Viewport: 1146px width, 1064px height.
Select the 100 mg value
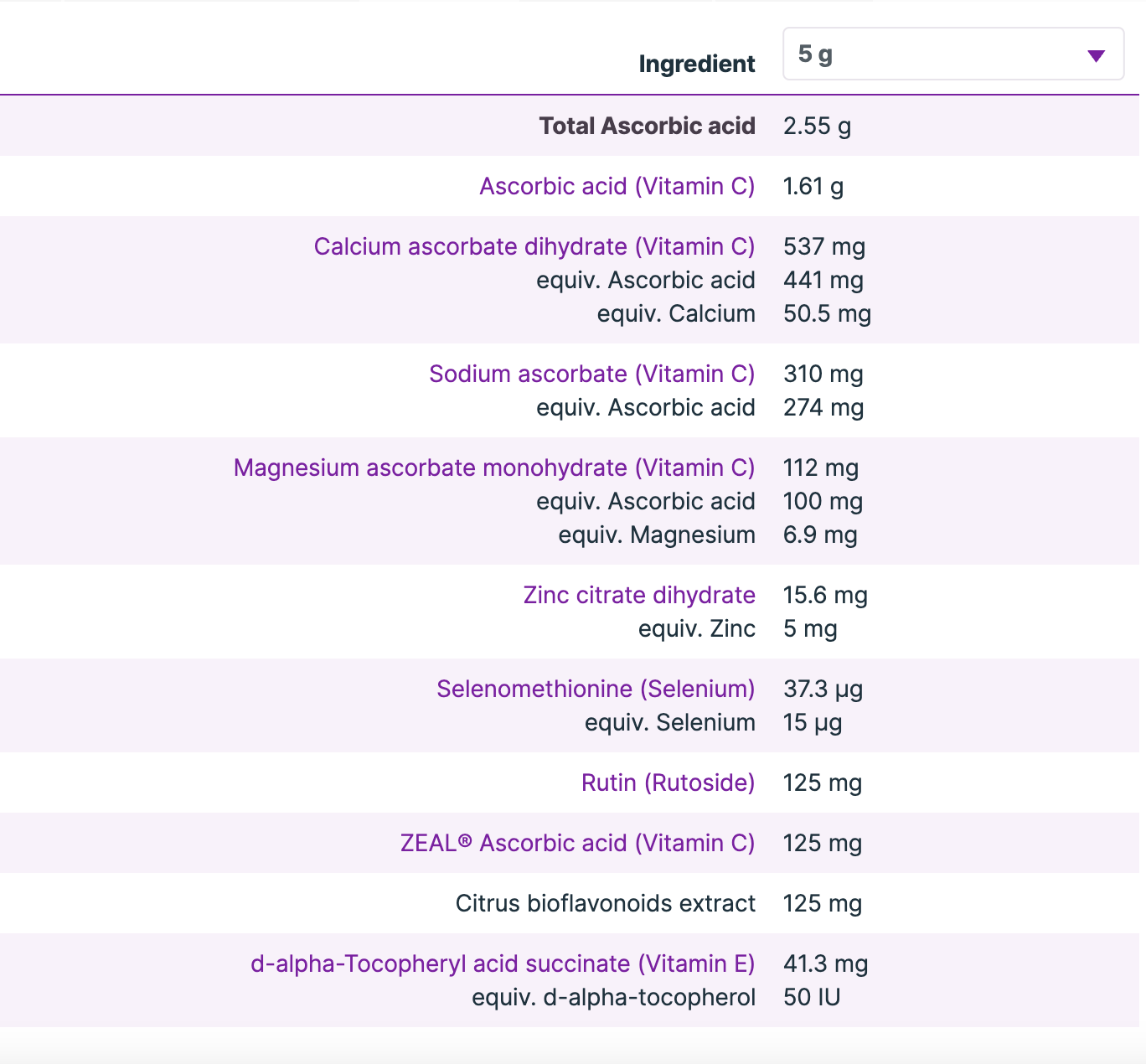823,501
